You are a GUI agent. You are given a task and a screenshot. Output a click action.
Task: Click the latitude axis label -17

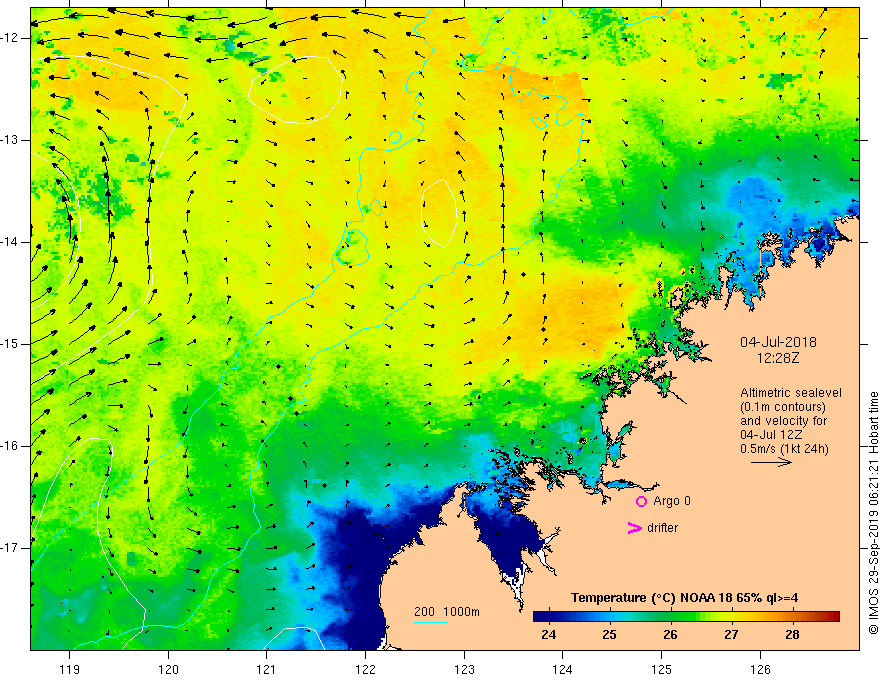pyautogui.click(x=10, y=548)
